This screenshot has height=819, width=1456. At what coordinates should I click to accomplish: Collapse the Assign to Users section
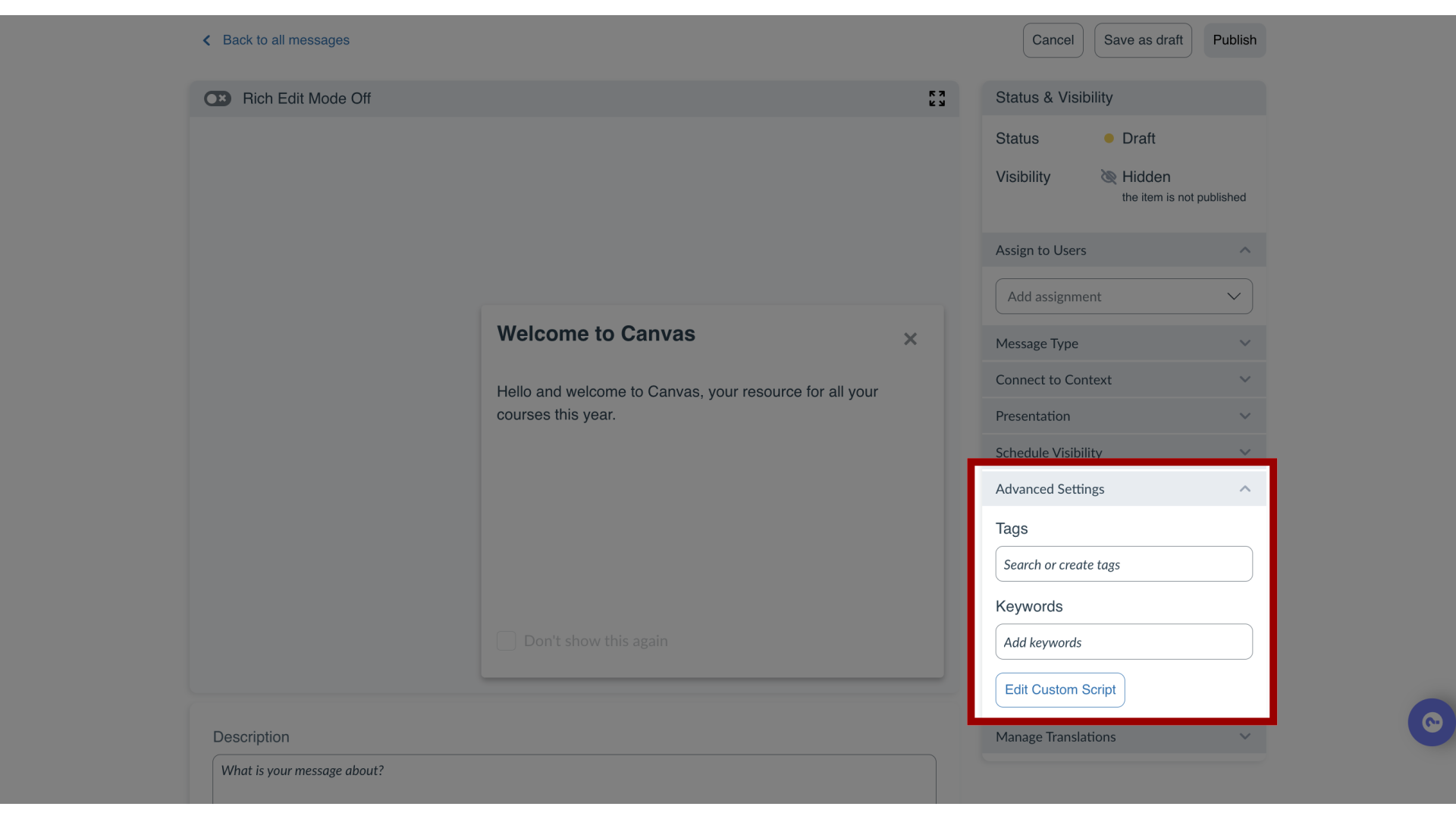coord(1124,250)
